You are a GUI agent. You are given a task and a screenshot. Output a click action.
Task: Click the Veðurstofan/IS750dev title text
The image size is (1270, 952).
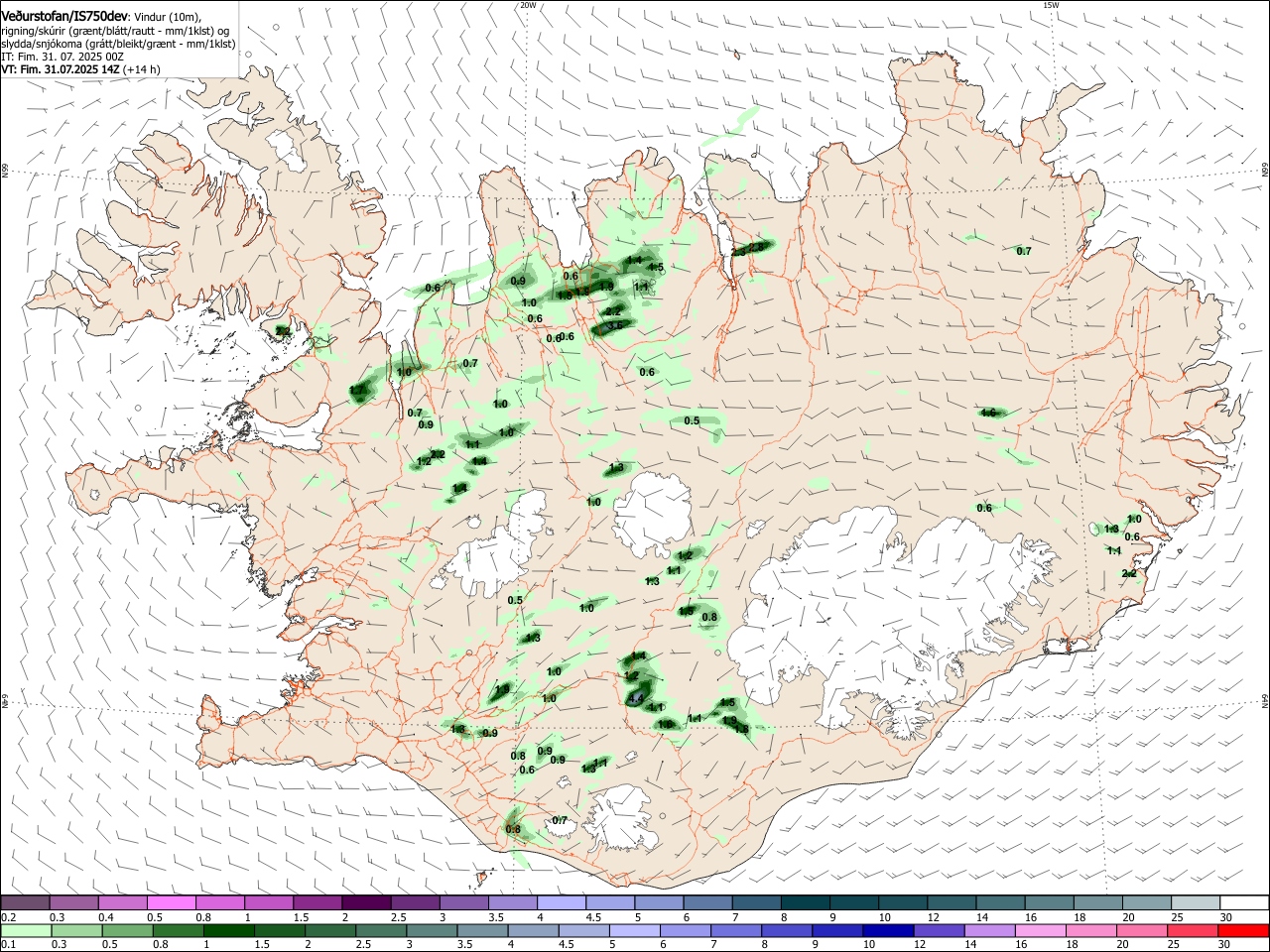(x=64, y=16)
